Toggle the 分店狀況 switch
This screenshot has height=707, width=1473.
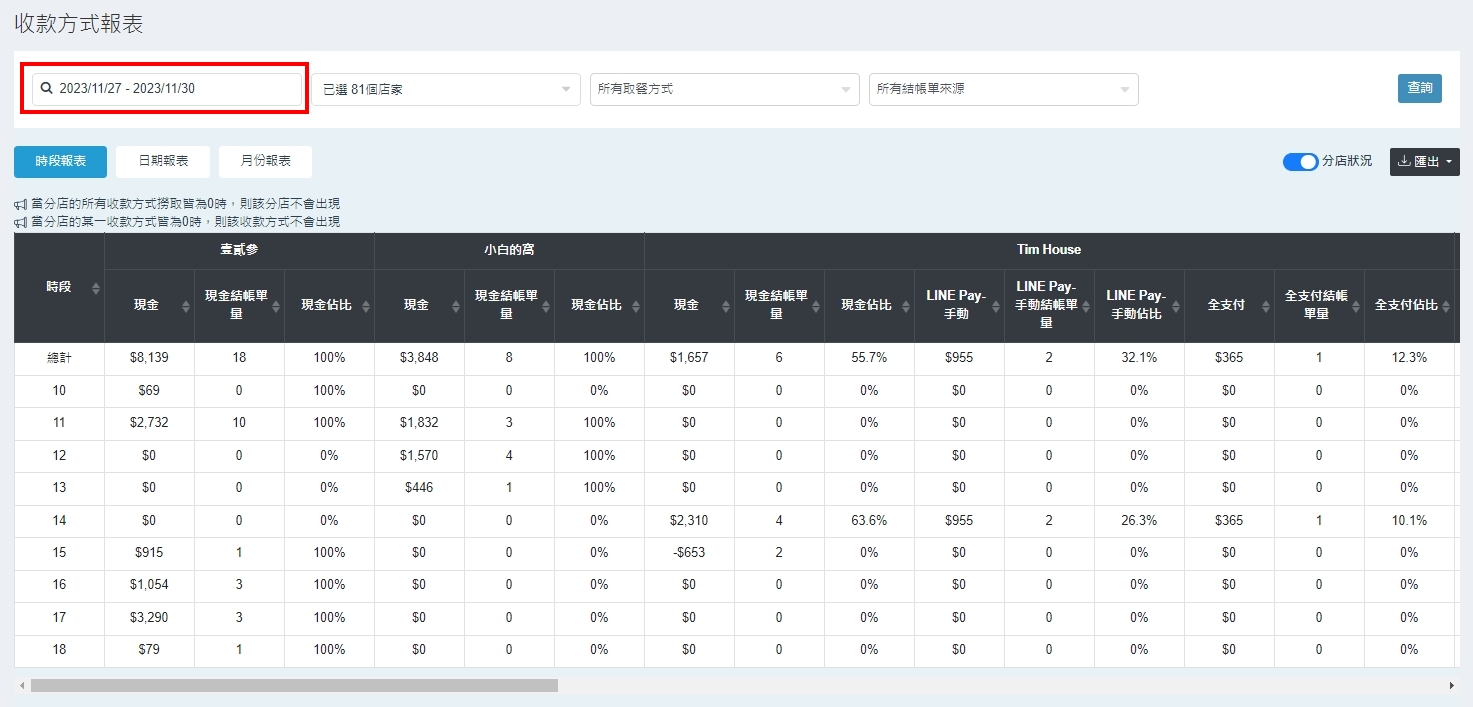click(x=1300, y=162)
